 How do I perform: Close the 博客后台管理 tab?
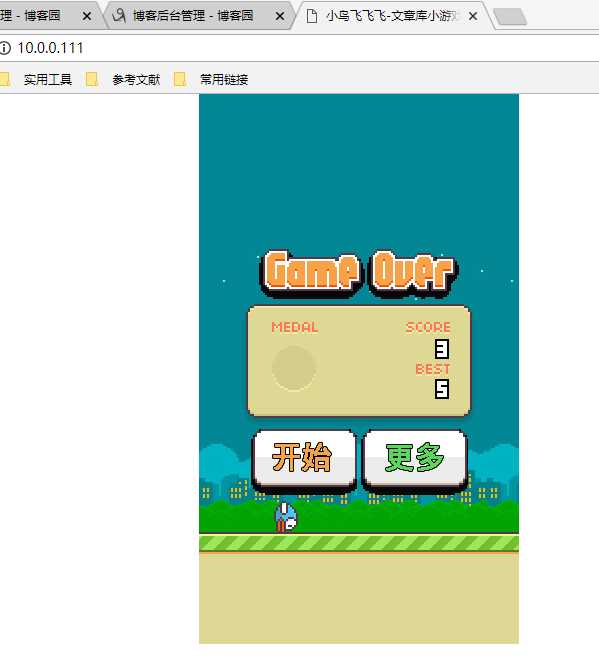point(280,17)
